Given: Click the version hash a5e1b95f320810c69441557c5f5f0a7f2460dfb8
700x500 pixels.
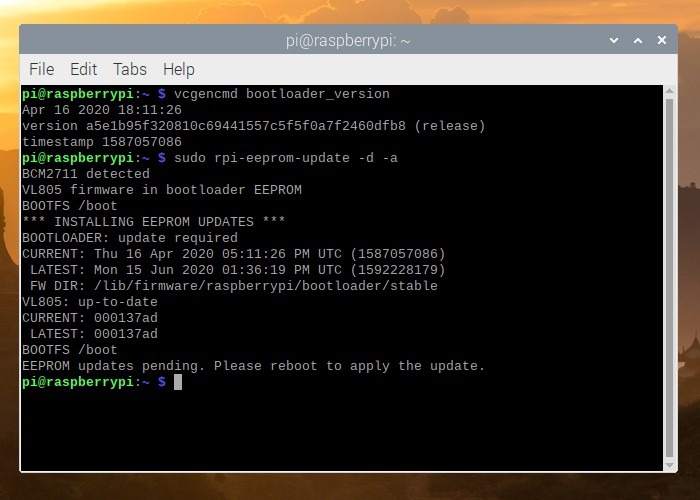Looking at the screenshot, I should click(x=246, y=126).
